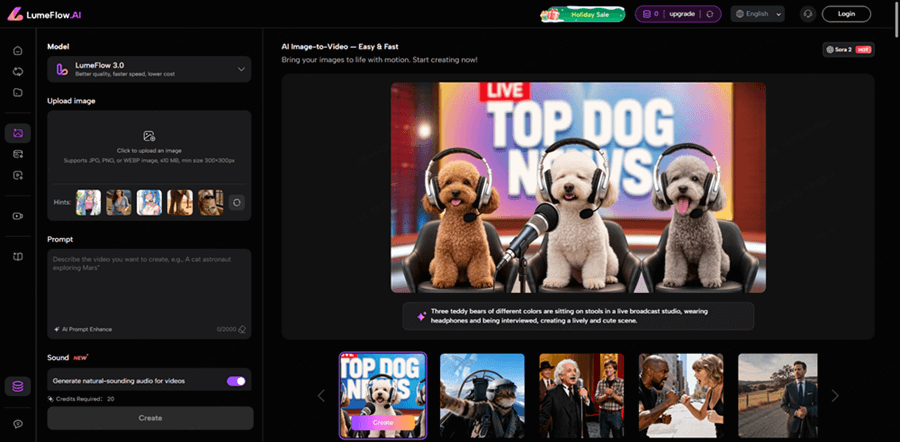Click the home icon in left sidebar
Image resolution: width=900 pixels, height=442 pixels.
point(17,51)
